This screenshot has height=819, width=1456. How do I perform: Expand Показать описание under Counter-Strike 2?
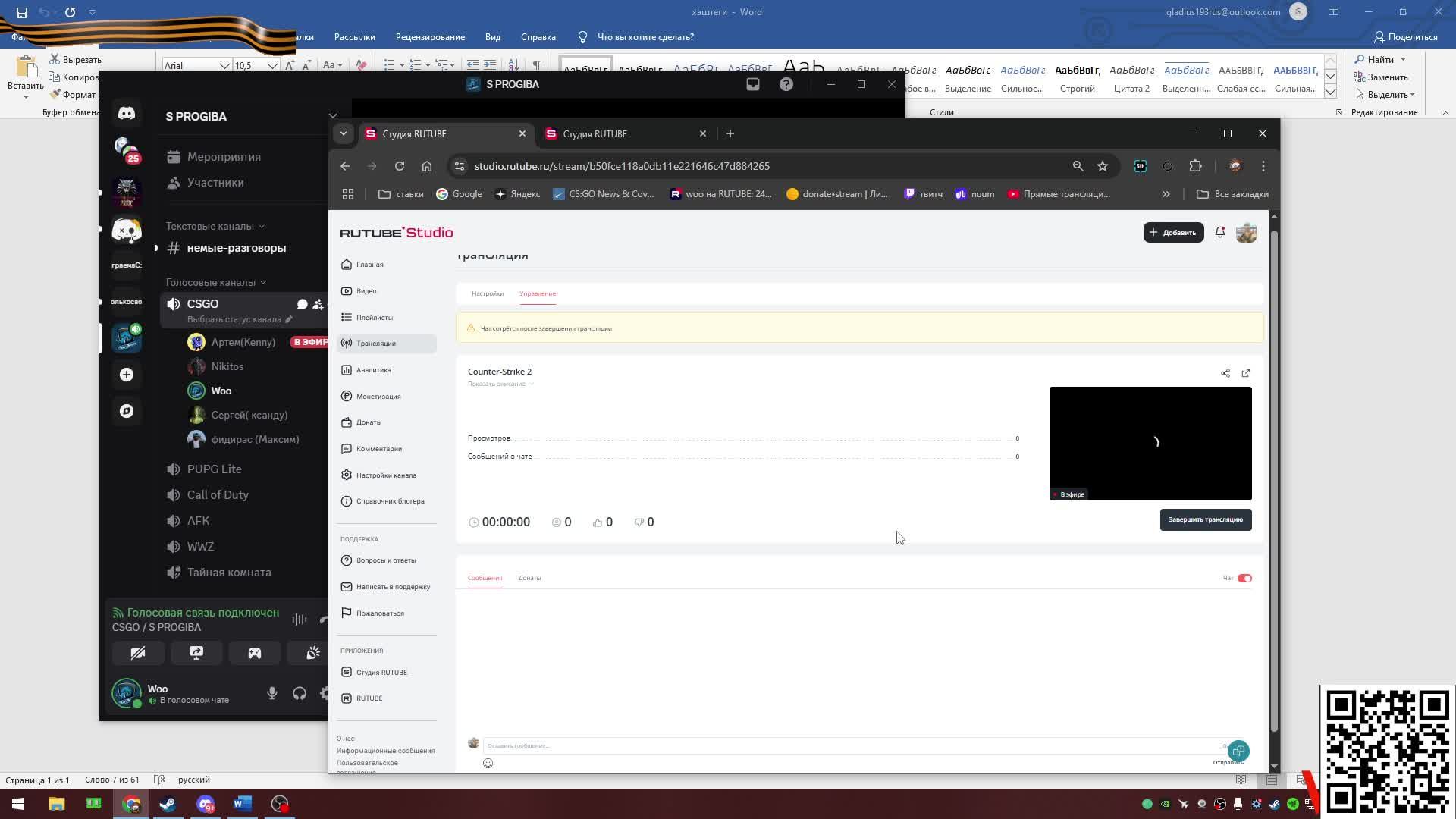tap(500, 384)
